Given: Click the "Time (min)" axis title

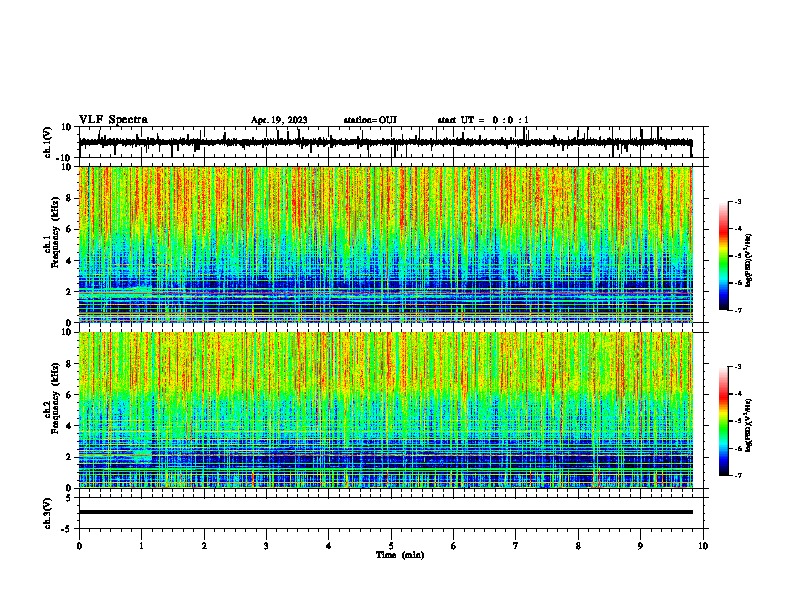Looking at the screenshot, I should [400, 555].
